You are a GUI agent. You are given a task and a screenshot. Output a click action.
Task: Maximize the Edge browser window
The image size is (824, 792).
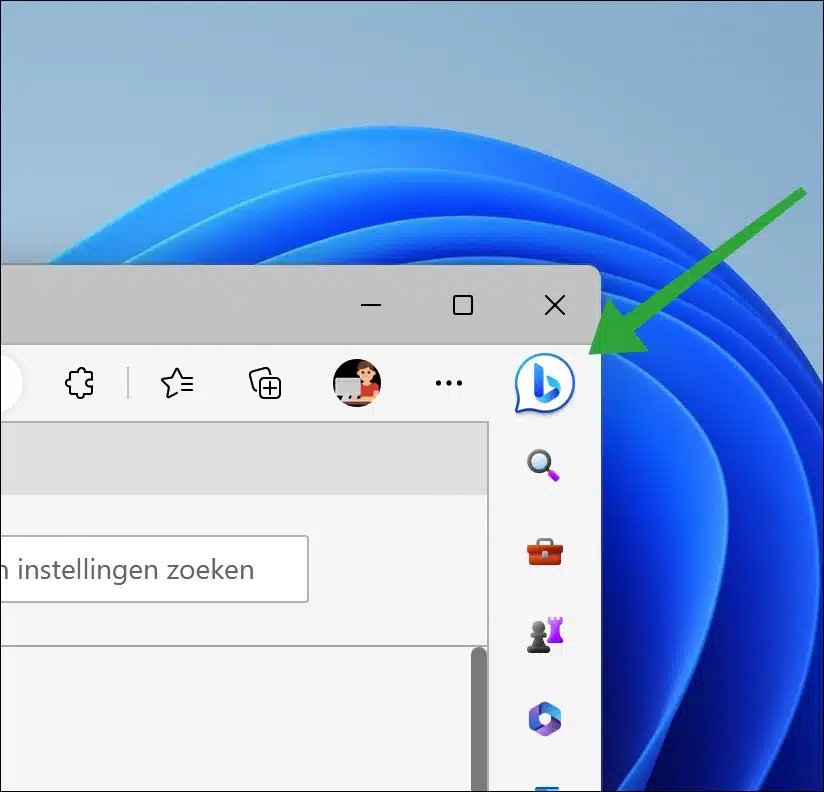click(463, 305)
